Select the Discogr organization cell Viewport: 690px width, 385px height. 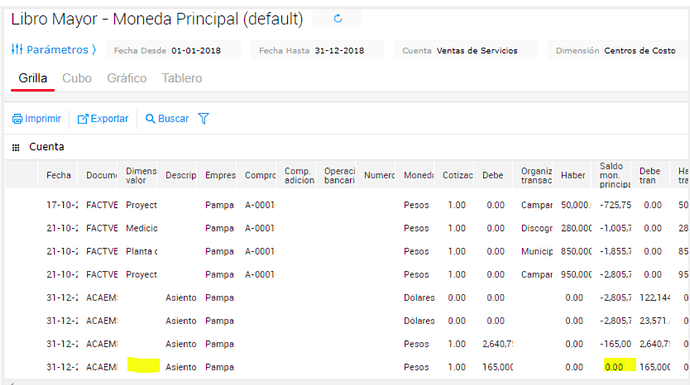[537, 228]
